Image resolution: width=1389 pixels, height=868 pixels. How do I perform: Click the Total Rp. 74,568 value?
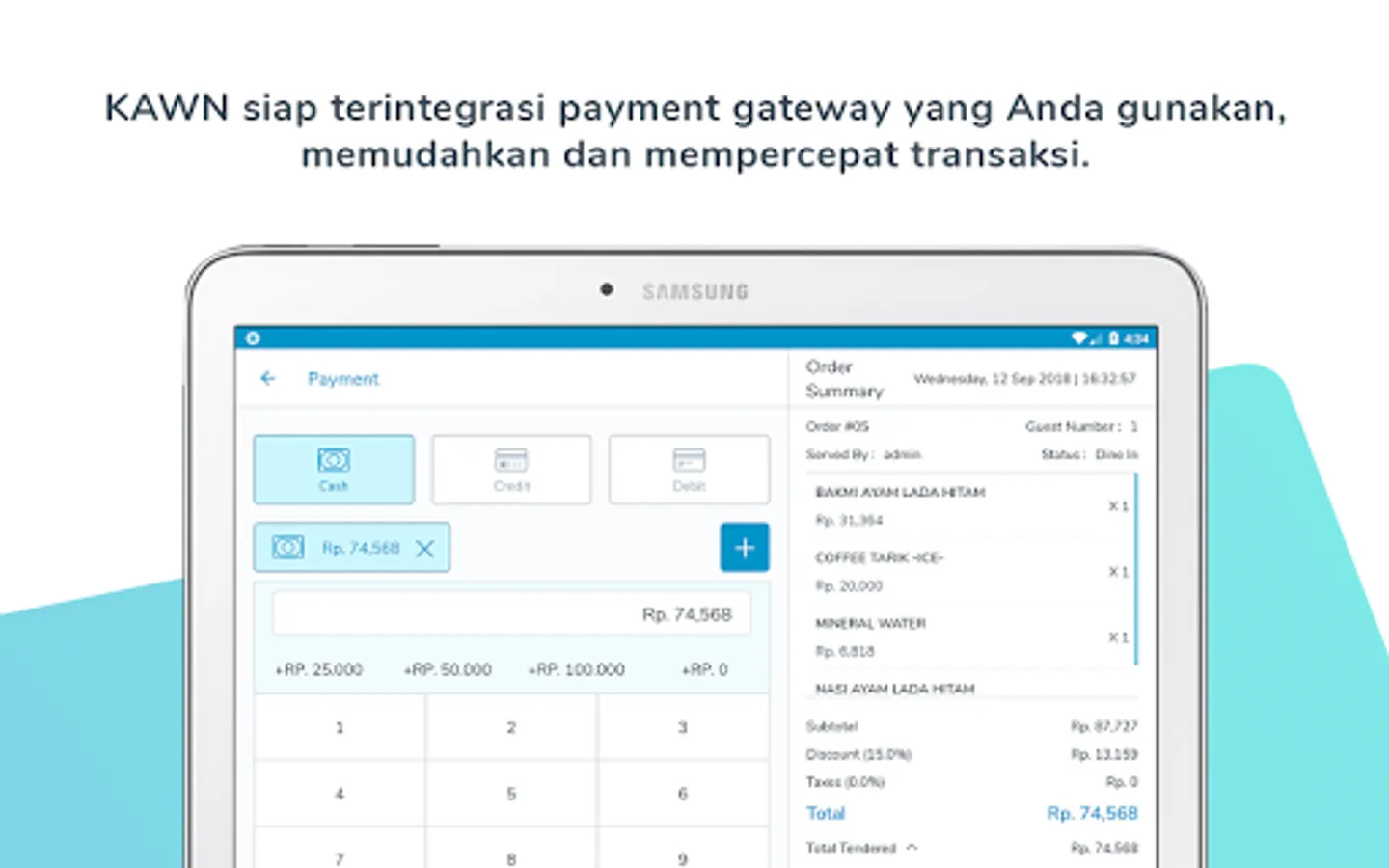click(1092, 813)
